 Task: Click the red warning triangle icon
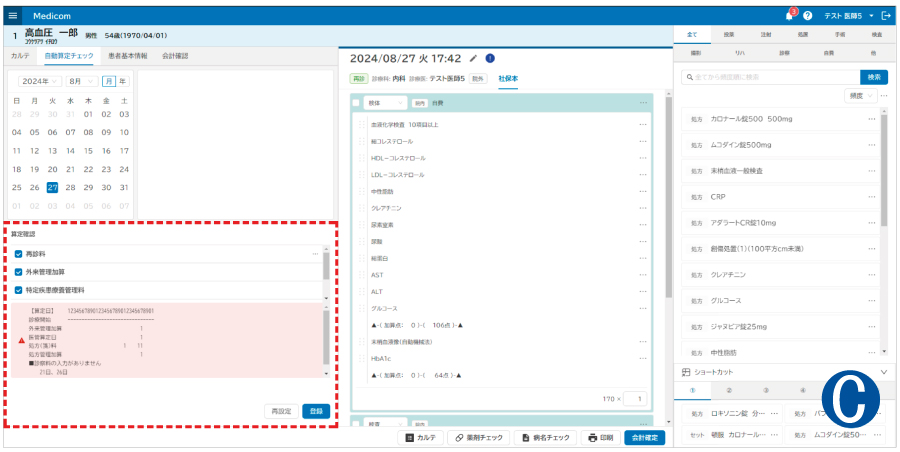[21, 341]
